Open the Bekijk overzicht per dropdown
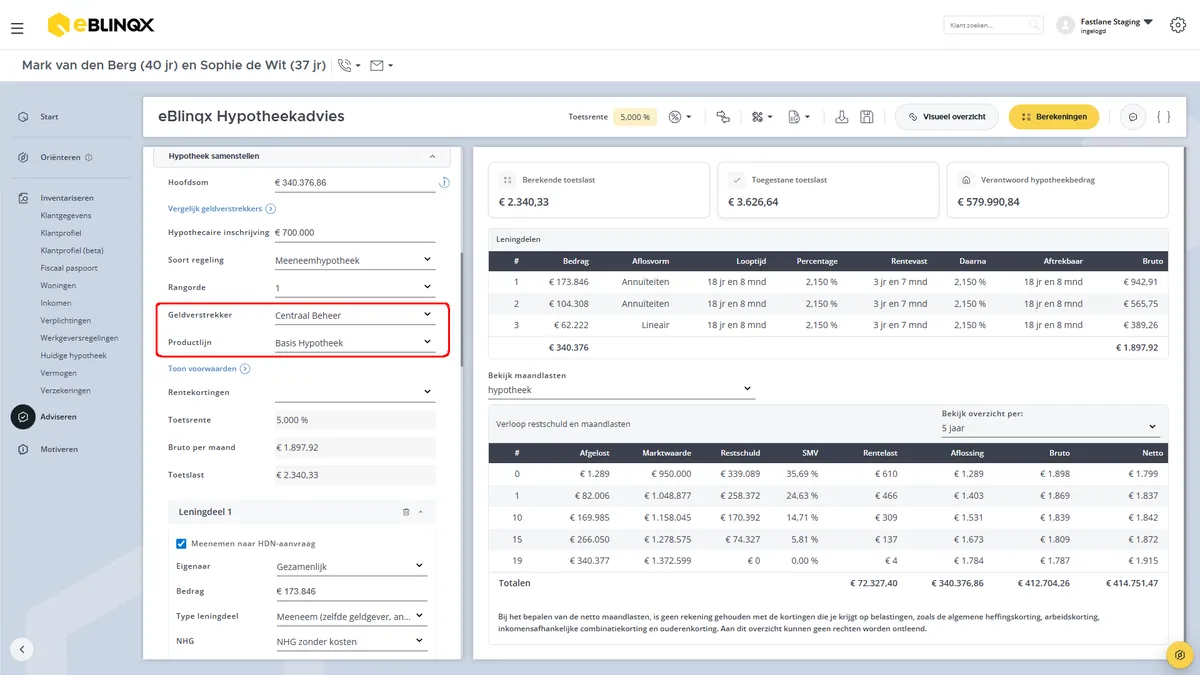The height and width of the screenshot is (675, 1200). click(1049, 427)
